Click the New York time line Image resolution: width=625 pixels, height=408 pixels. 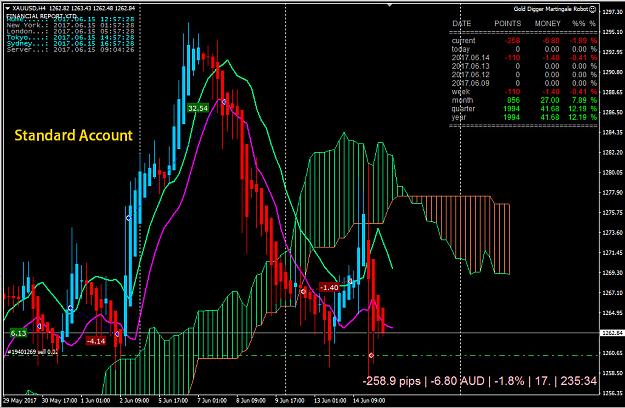(x=71, y=25)
